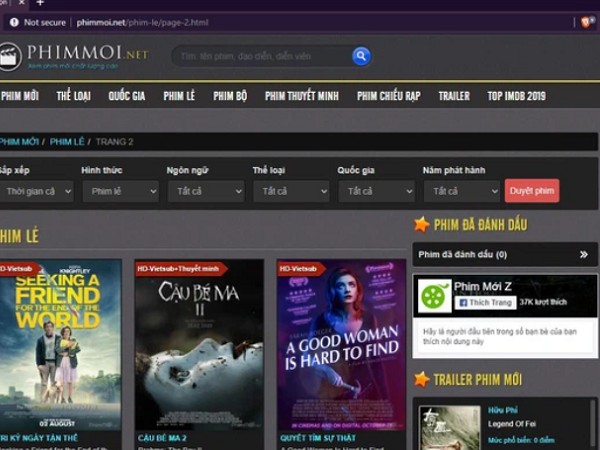The width and height of the screenshot is (600, 450).
Task: Open the Top IMDB 2019 menu
Action: 517,96
